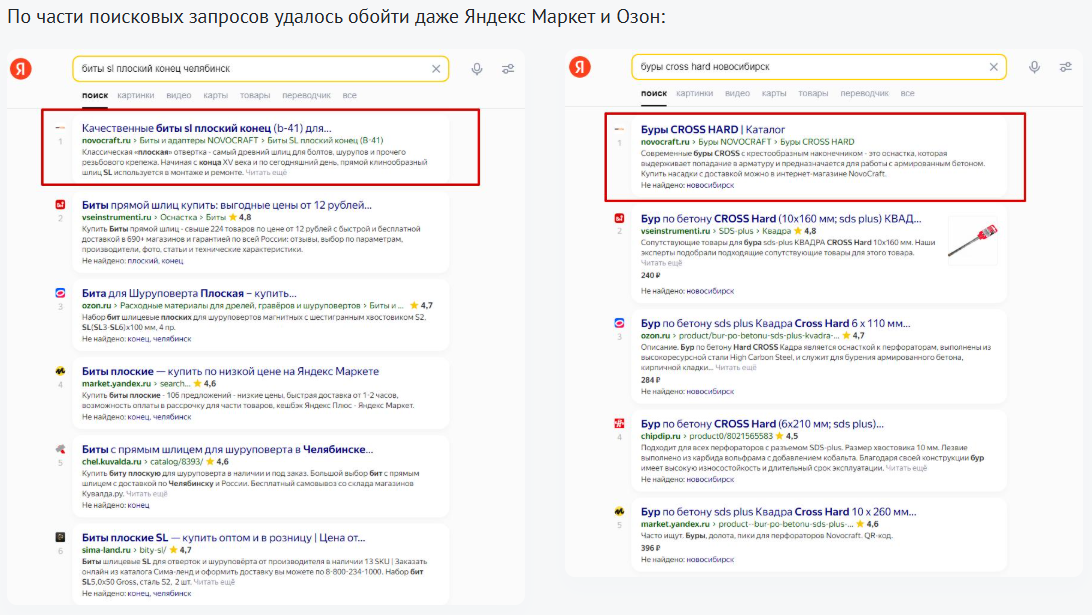
Task: Open 'Качественные биты sl плоский конец' result
Action: [207, 128]
